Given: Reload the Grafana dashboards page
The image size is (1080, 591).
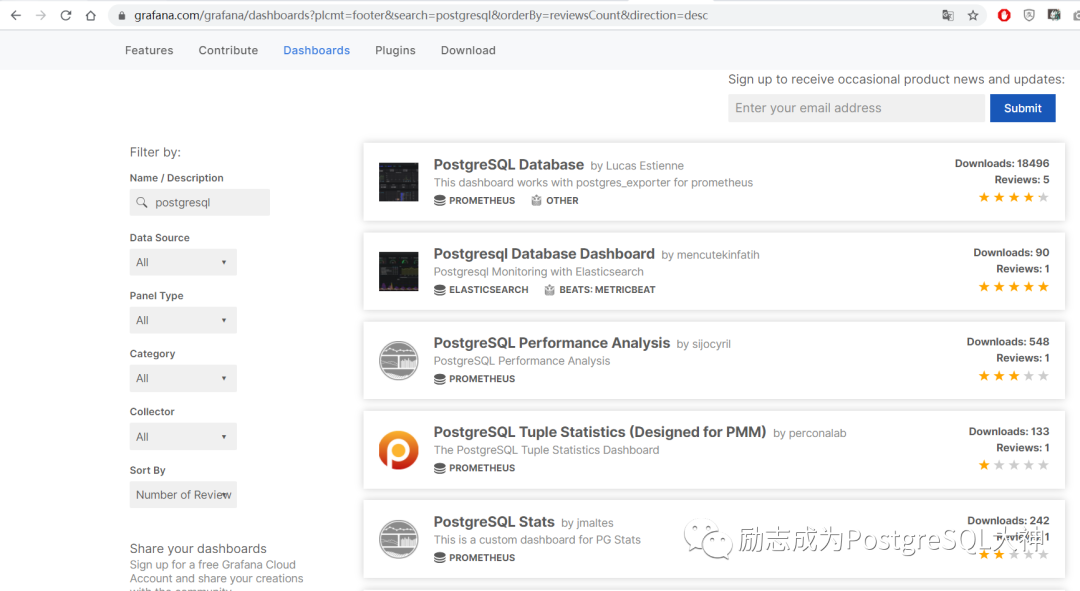Looking at the screenshot, I should 65,15.
